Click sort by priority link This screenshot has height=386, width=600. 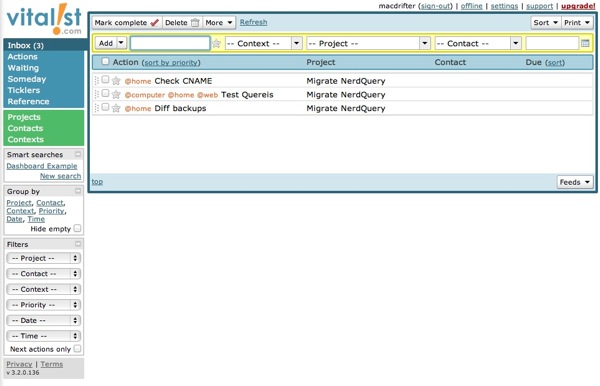(x=171, y=62)
